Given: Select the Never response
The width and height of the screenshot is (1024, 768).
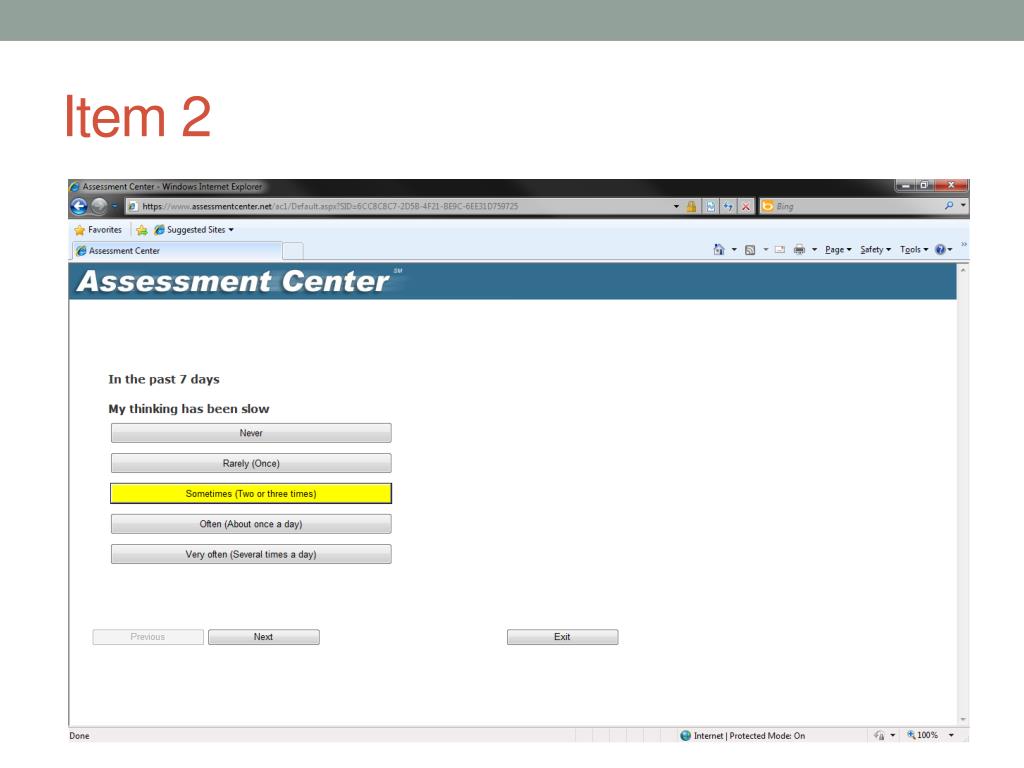Looking at the screenshot, I should (251, 433).
